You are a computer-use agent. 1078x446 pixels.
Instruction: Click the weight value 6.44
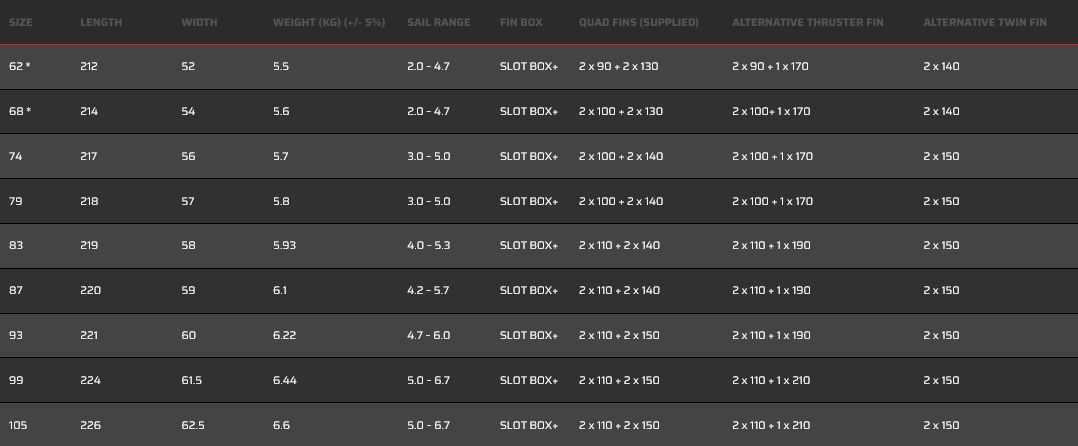pyautogui.click(x=284, y=380)
